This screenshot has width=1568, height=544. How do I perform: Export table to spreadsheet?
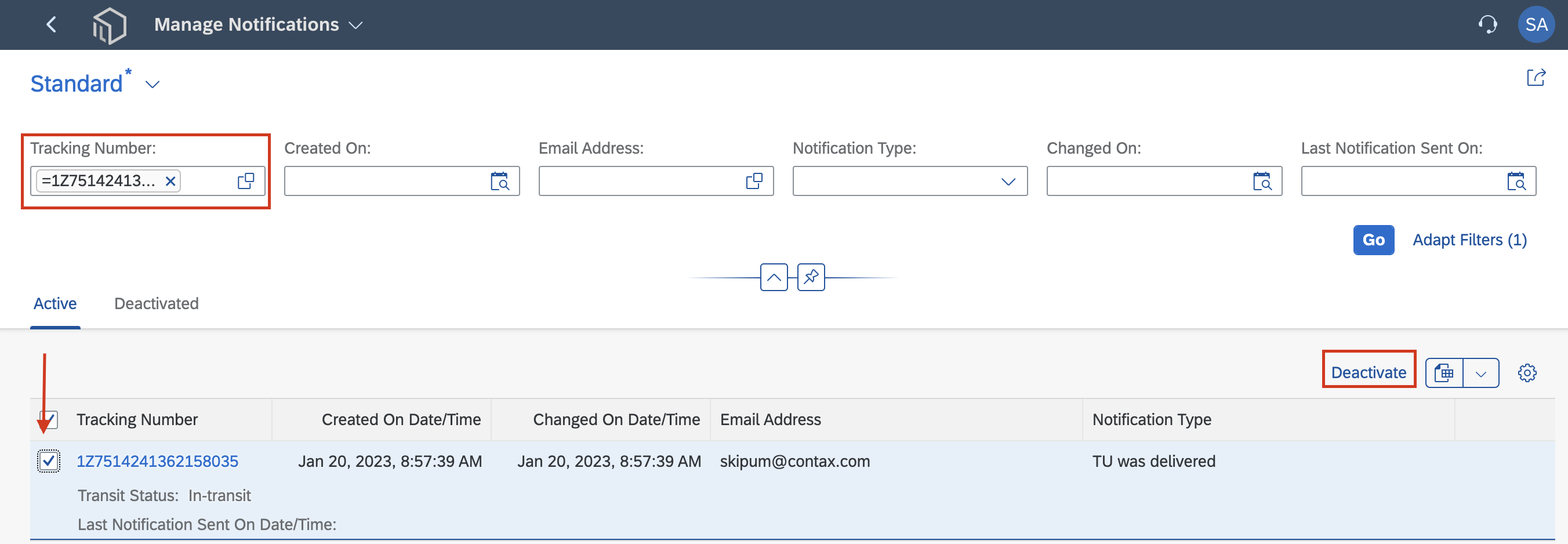coord(1444,372)
